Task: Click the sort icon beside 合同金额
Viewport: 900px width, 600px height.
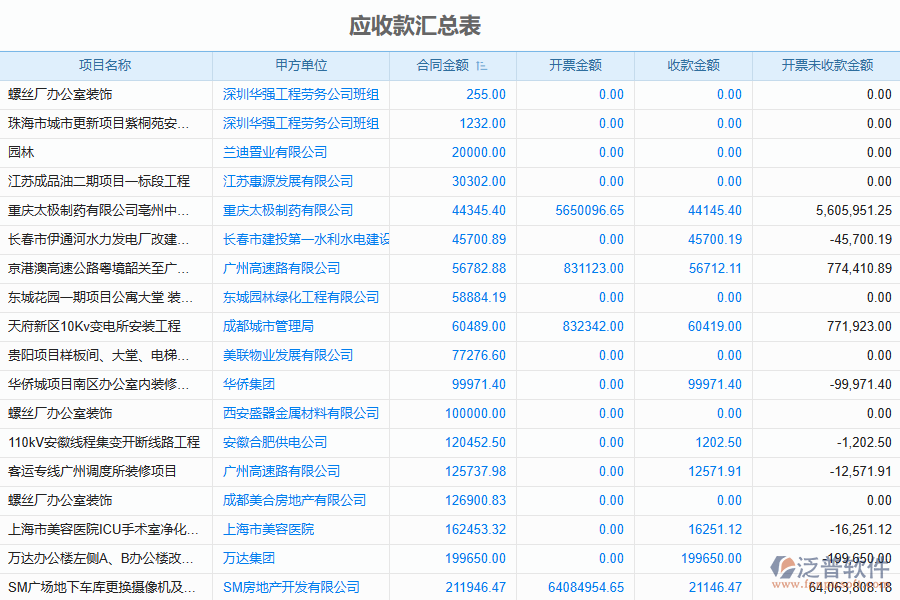Action: (x=482, y=66)
